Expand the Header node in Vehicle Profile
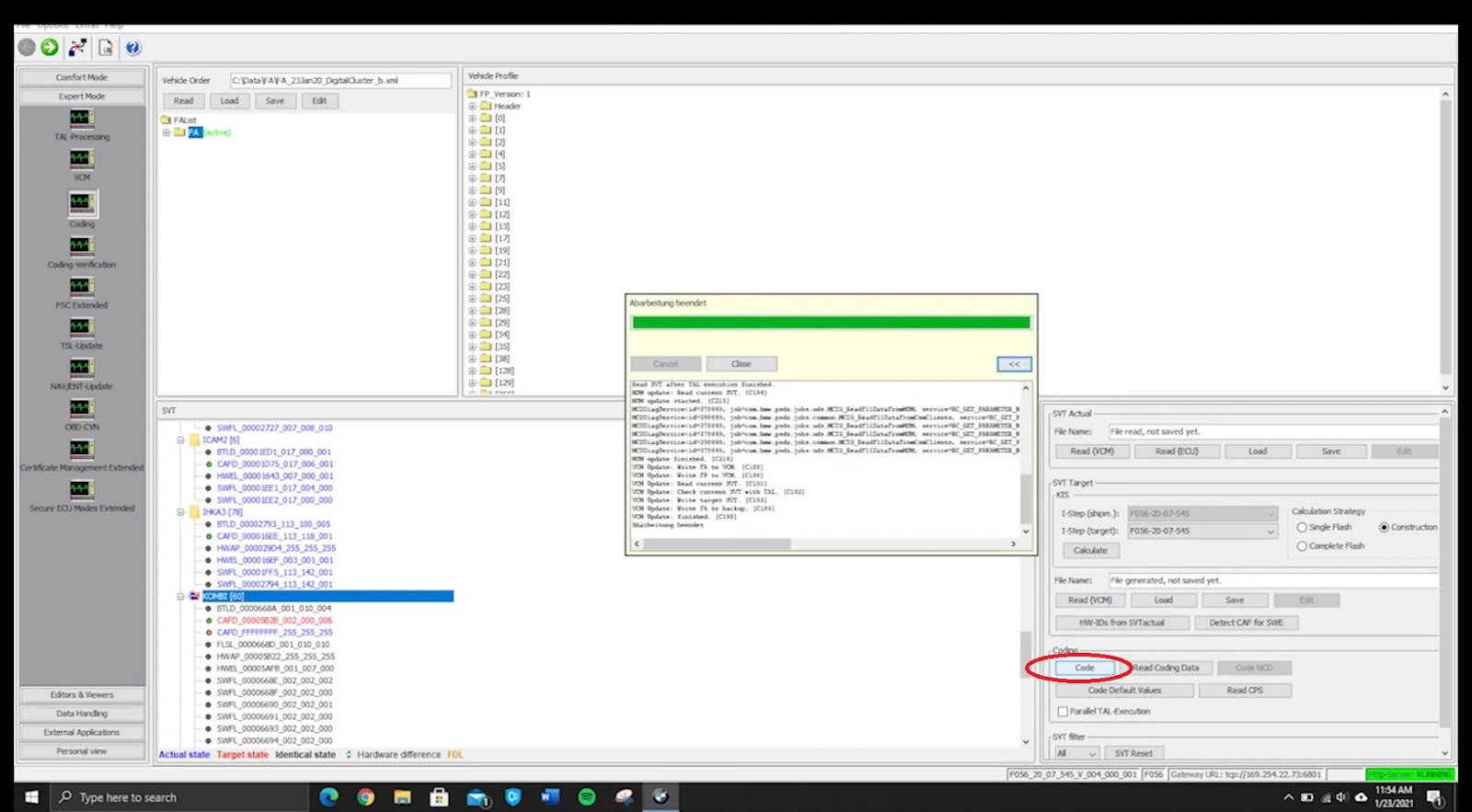 pos(472,106)
